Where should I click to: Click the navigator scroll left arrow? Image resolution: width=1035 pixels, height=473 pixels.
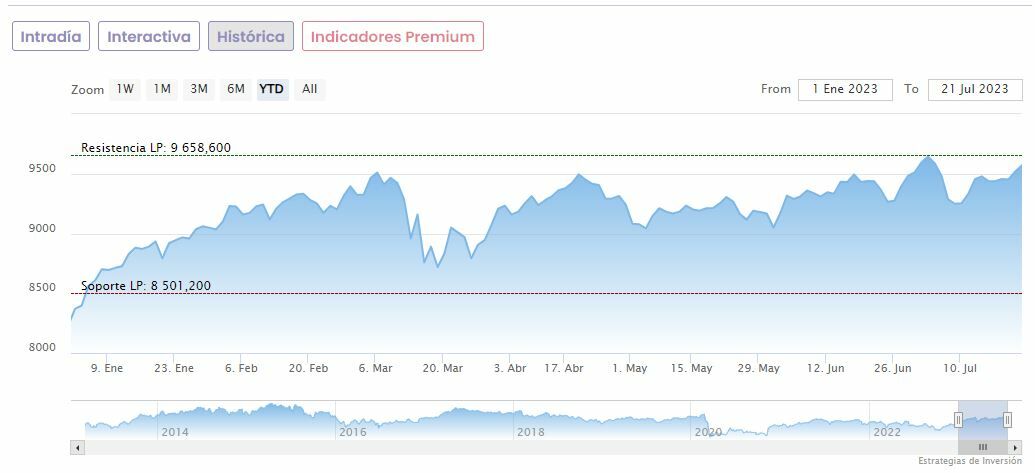[x=77, y=448]
